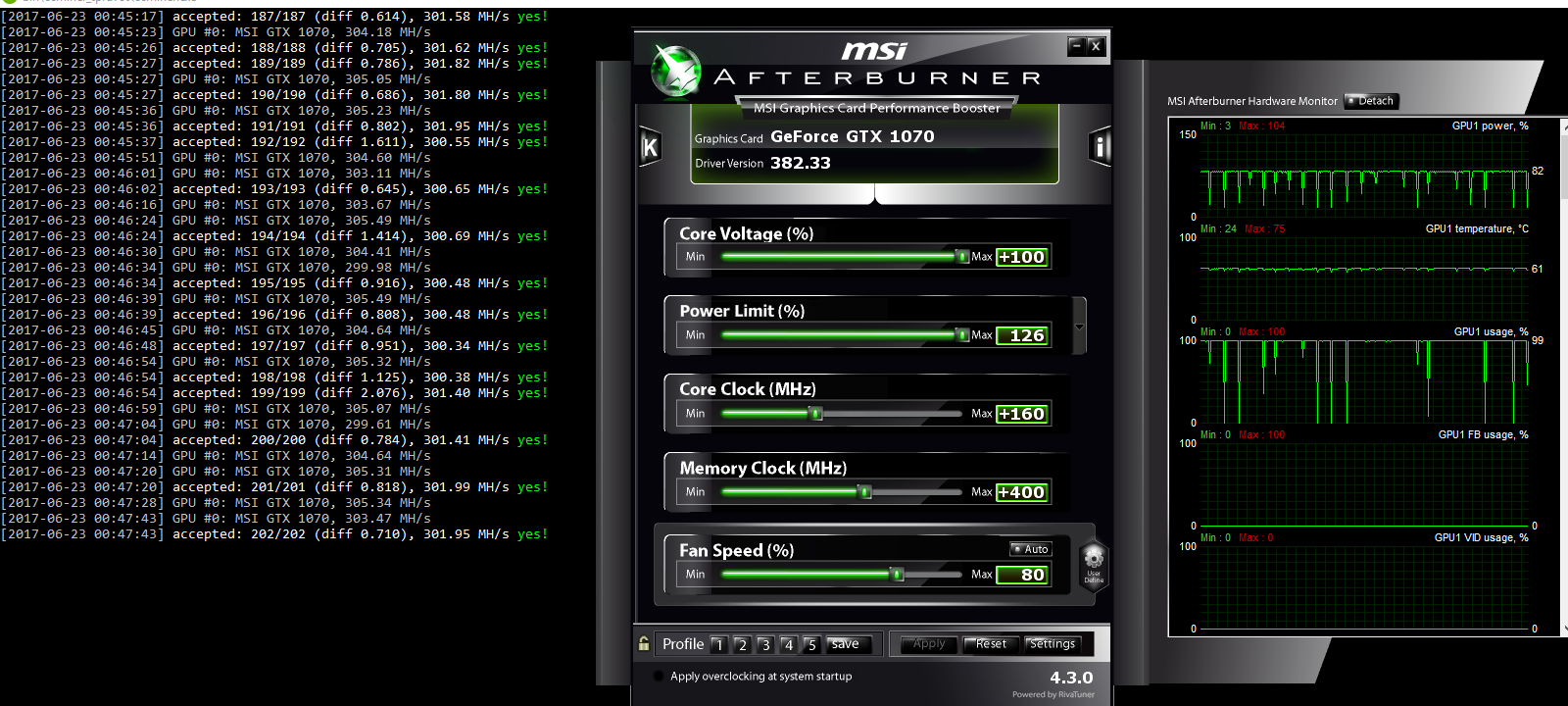The width and height of the screenshot is (1568, 706).
Task: Load profile slot 3
Action: pos(765,644)
